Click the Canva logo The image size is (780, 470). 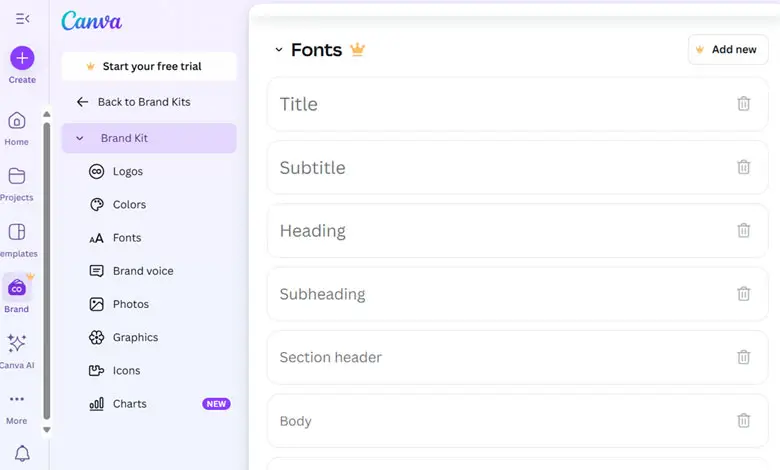tap(92, 21)
